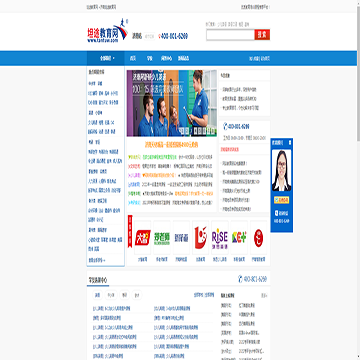Click the more link in the lower right list header
Image resolution: width=360 pixels, height=360 pixels.
pyautogui.click(x=264, y=296)
